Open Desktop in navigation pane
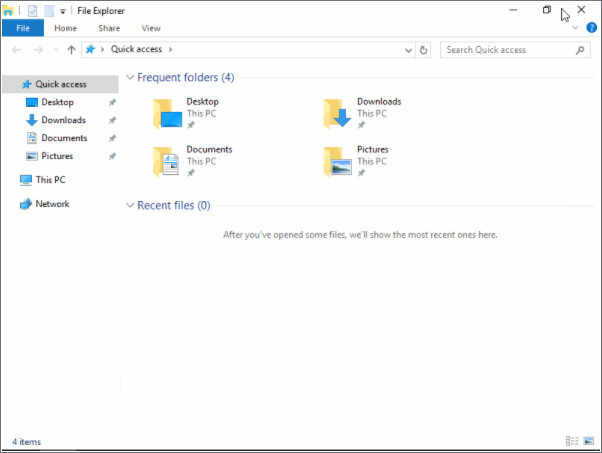This screenshot has height=453, width=602. [x=57, y=102]
